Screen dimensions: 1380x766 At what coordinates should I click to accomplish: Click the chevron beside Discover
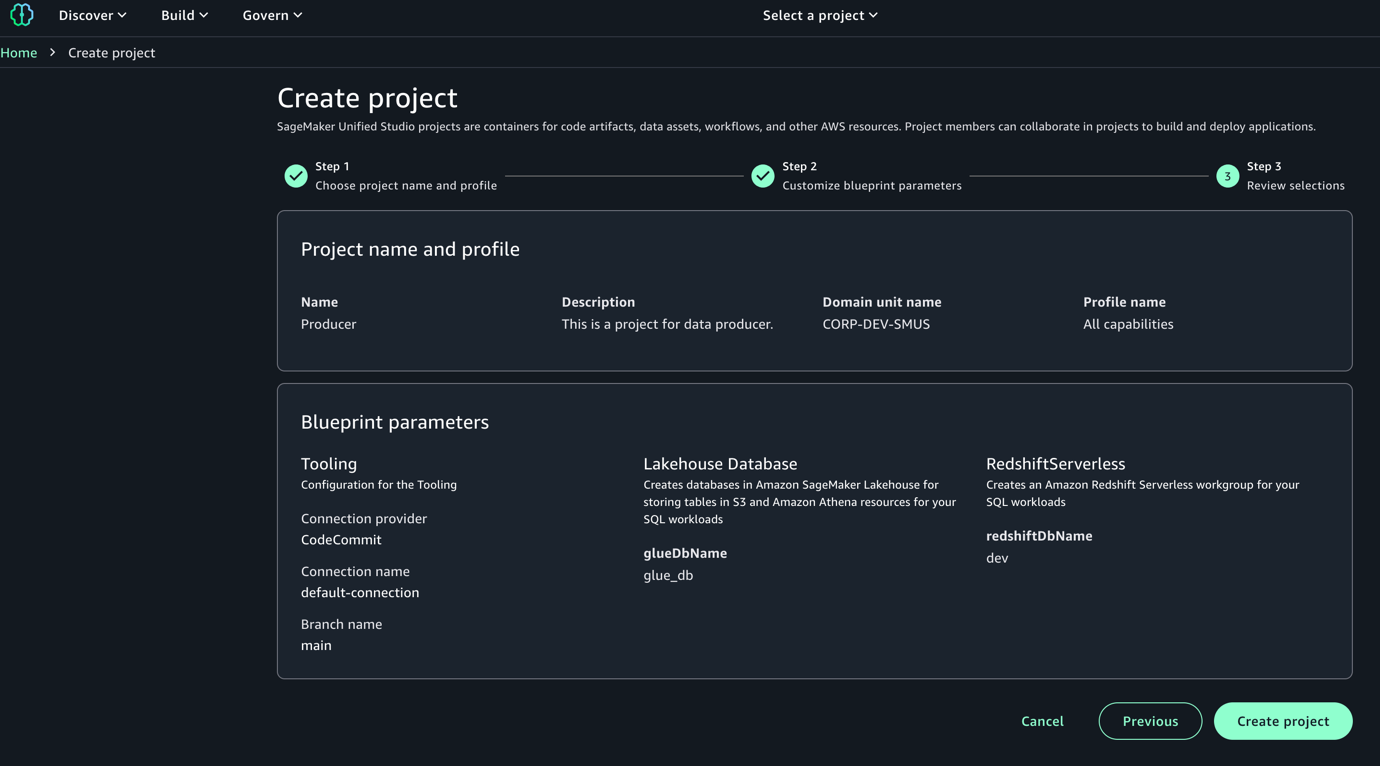[121, 14]
